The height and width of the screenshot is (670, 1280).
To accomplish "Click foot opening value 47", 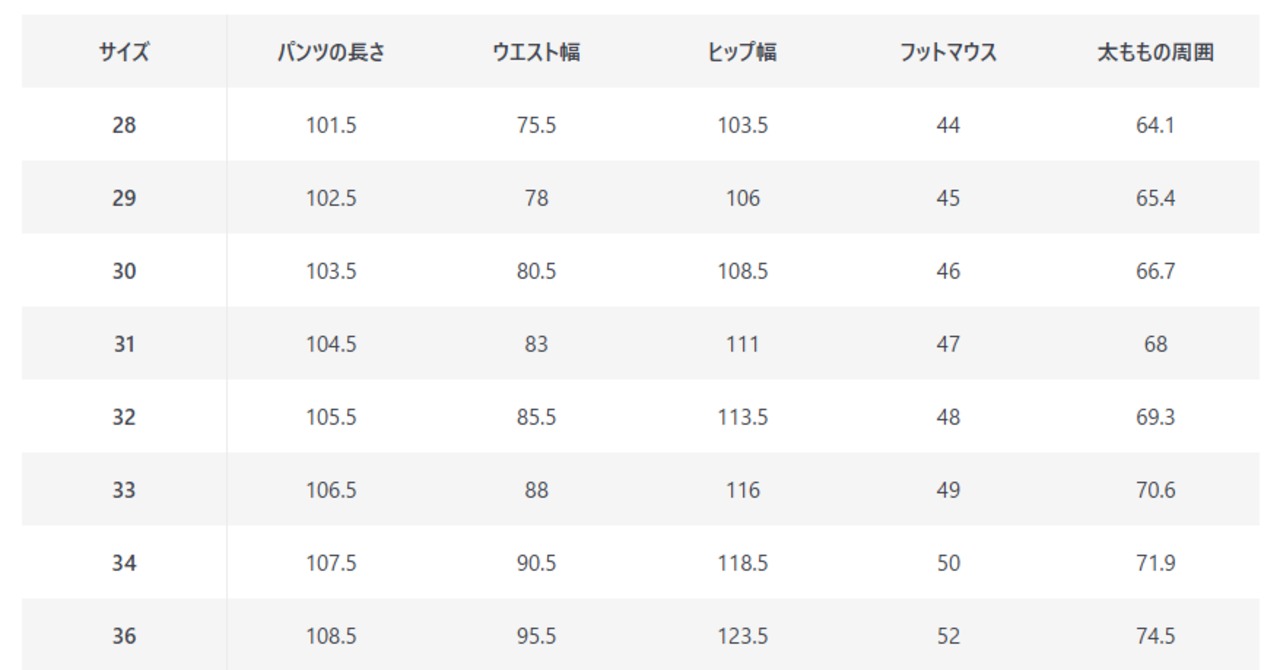I will 948,345.
